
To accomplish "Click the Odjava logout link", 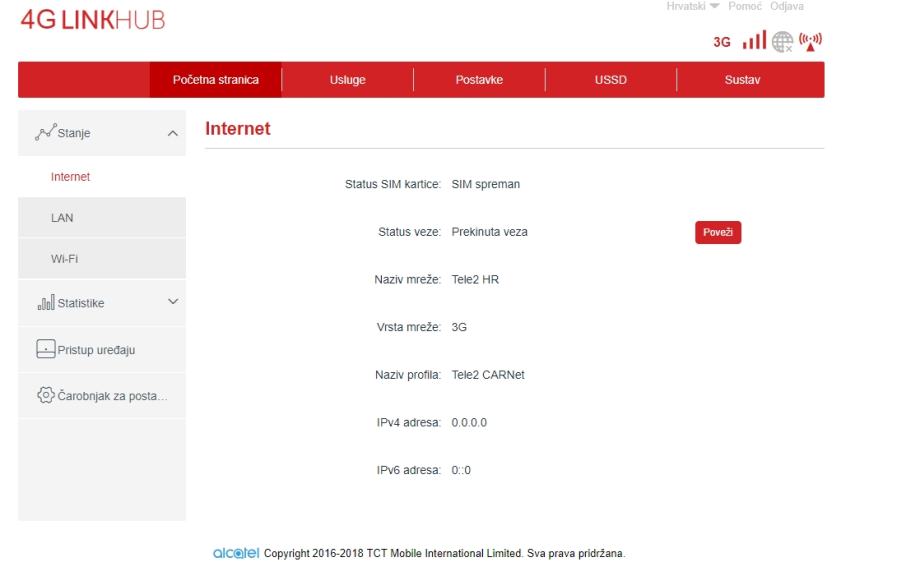I will tap(787, 6).
